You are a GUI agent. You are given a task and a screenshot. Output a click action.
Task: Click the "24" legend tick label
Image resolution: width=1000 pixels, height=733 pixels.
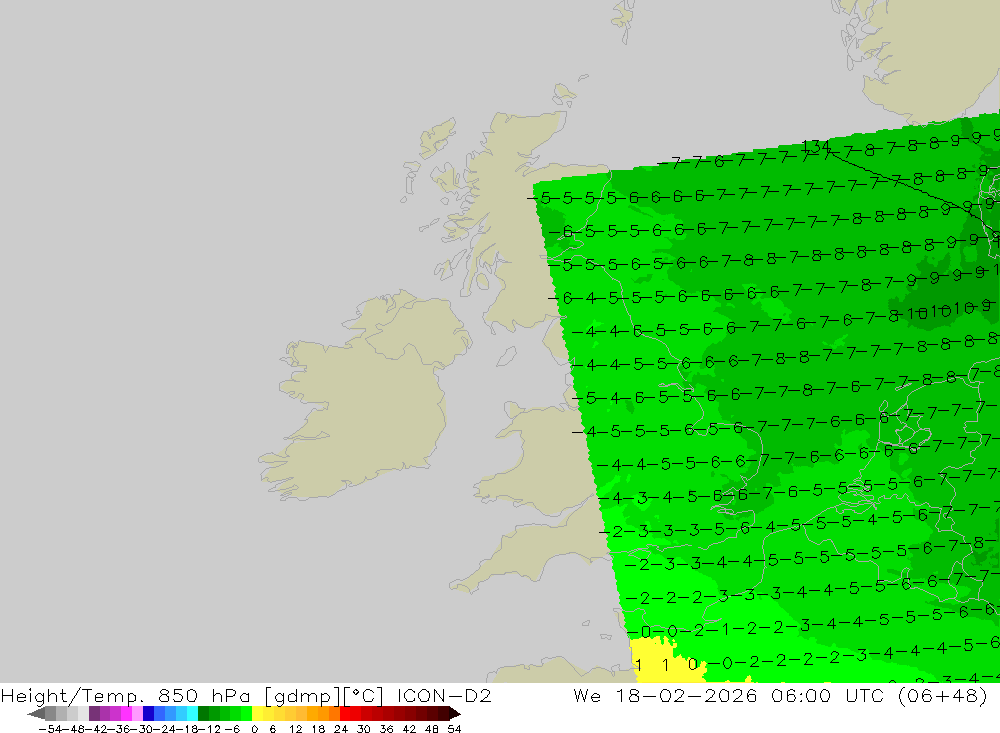pyautogui.click(x=341, y=729)
